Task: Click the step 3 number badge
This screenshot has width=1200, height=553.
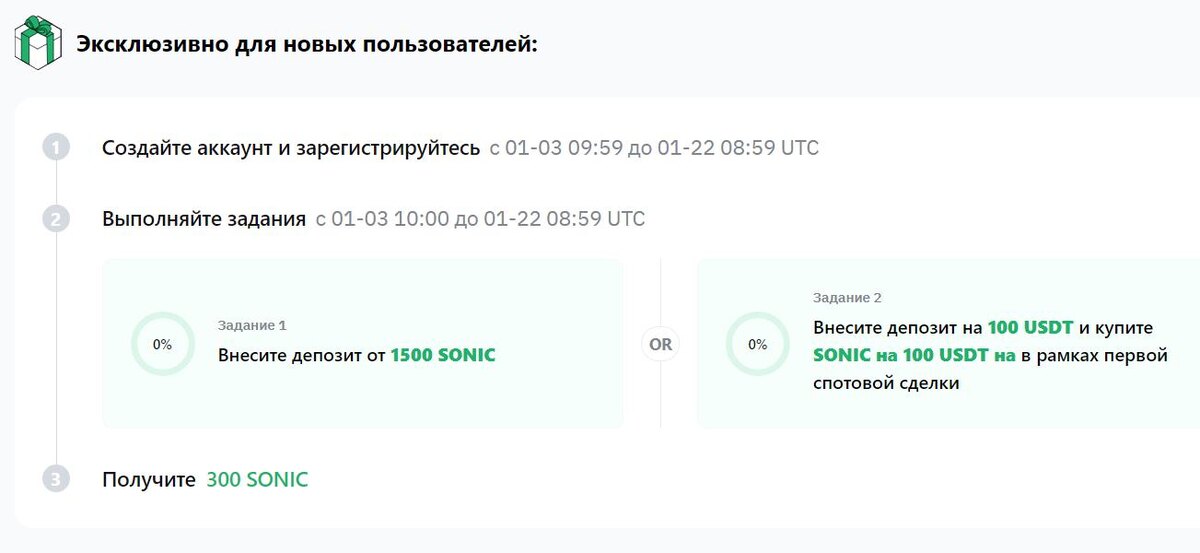Action: (56, 480)
